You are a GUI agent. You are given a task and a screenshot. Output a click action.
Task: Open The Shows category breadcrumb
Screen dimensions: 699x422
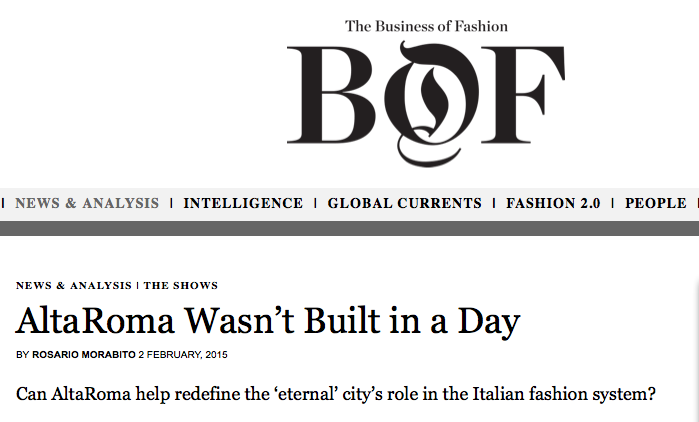181,285
